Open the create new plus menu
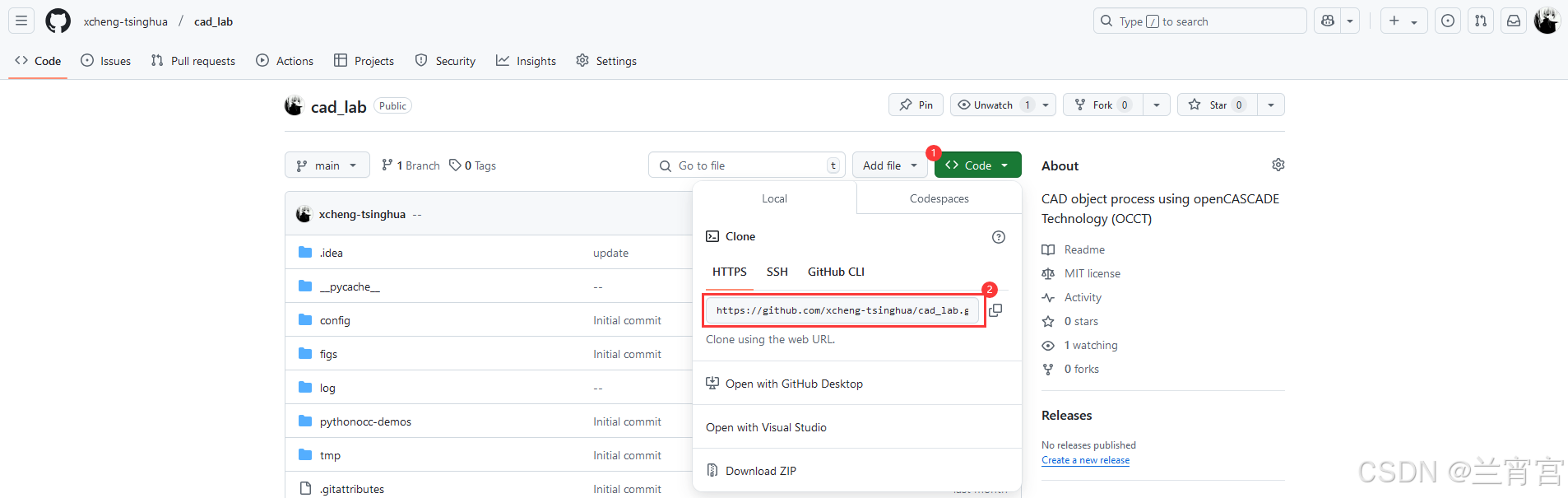Viewport: 1568px width, 498px height. click(x=1403, y=21)
